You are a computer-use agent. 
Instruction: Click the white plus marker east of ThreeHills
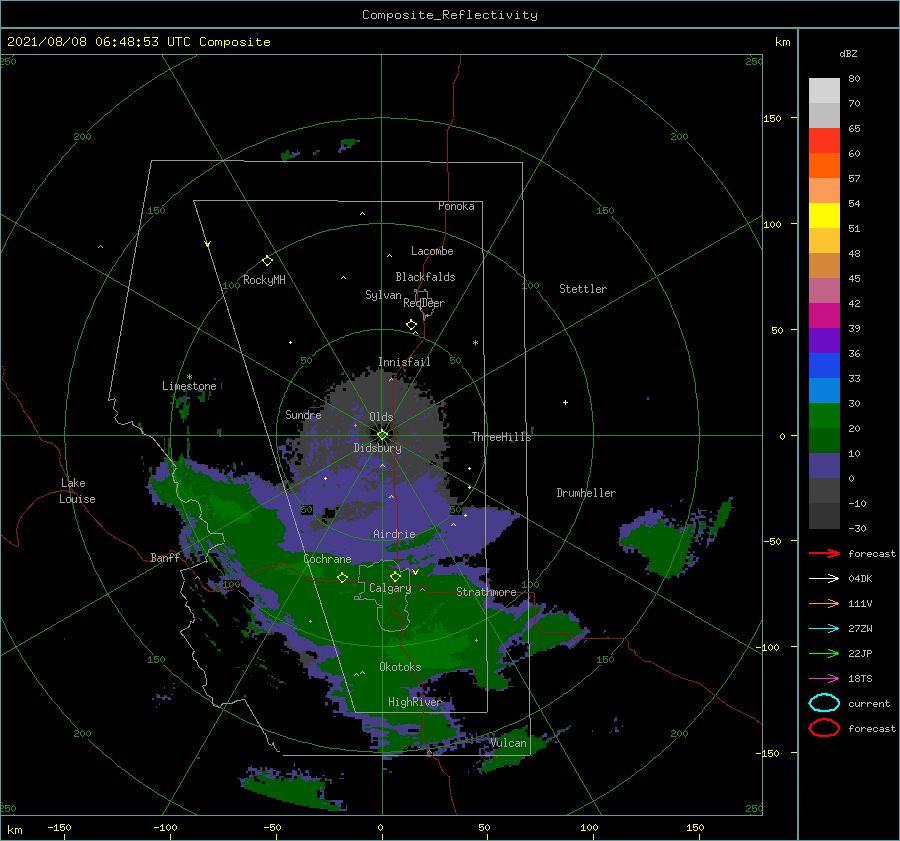point(565,402)
